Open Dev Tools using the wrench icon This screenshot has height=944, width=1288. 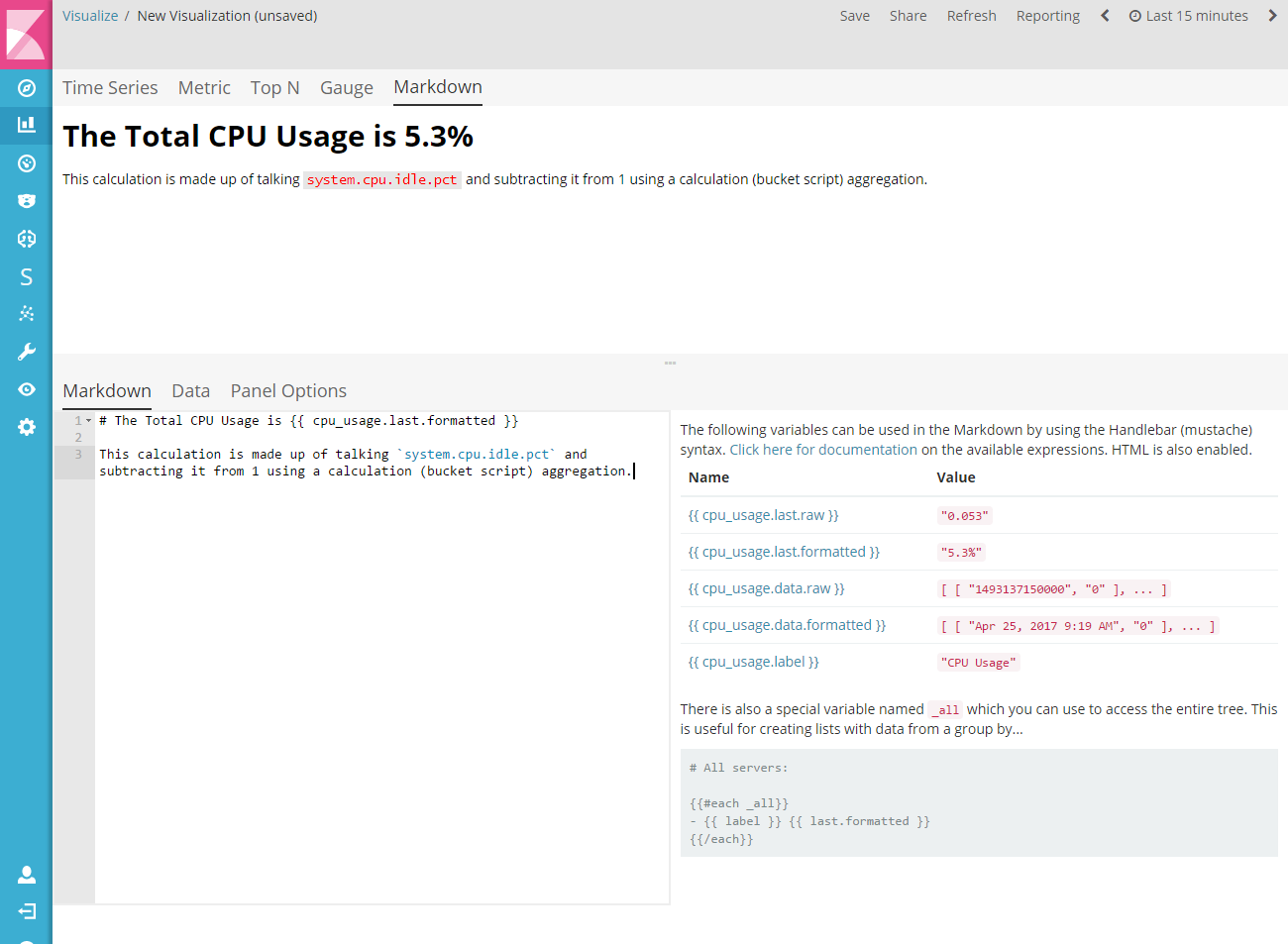coord(27,352)
